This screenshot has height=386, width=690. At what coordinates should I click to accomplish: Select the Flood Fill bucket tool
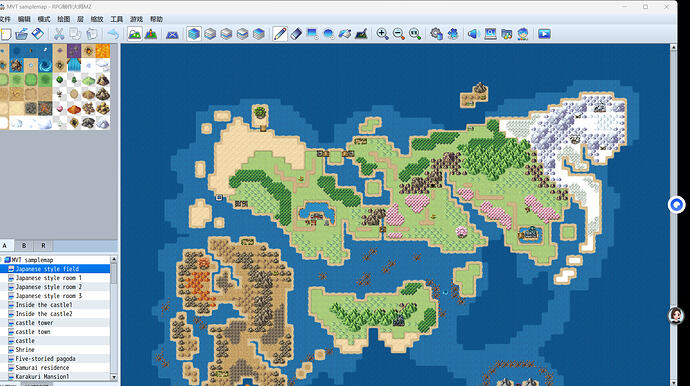[x=345, y=34]
